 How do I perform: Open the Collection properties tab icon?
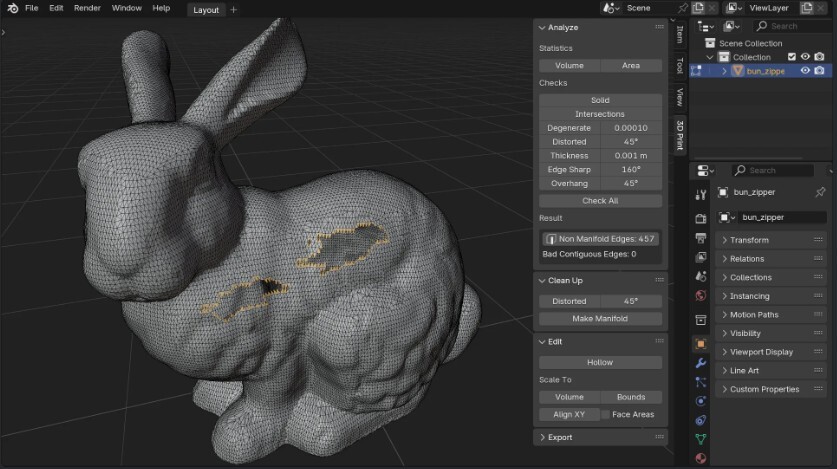701,320
